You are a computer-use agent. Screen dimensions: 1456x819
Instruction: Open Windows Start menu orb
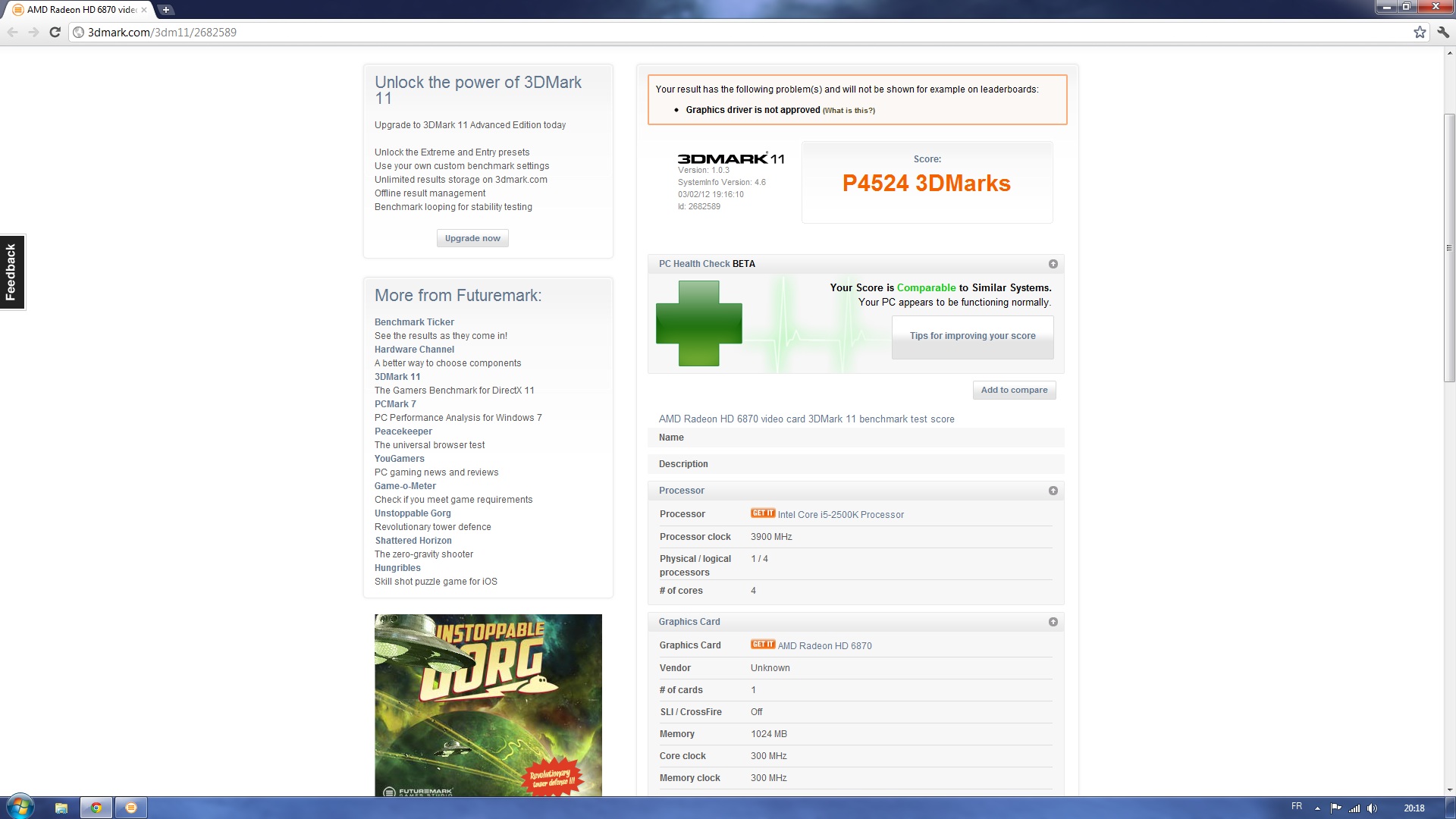point(20,807)
